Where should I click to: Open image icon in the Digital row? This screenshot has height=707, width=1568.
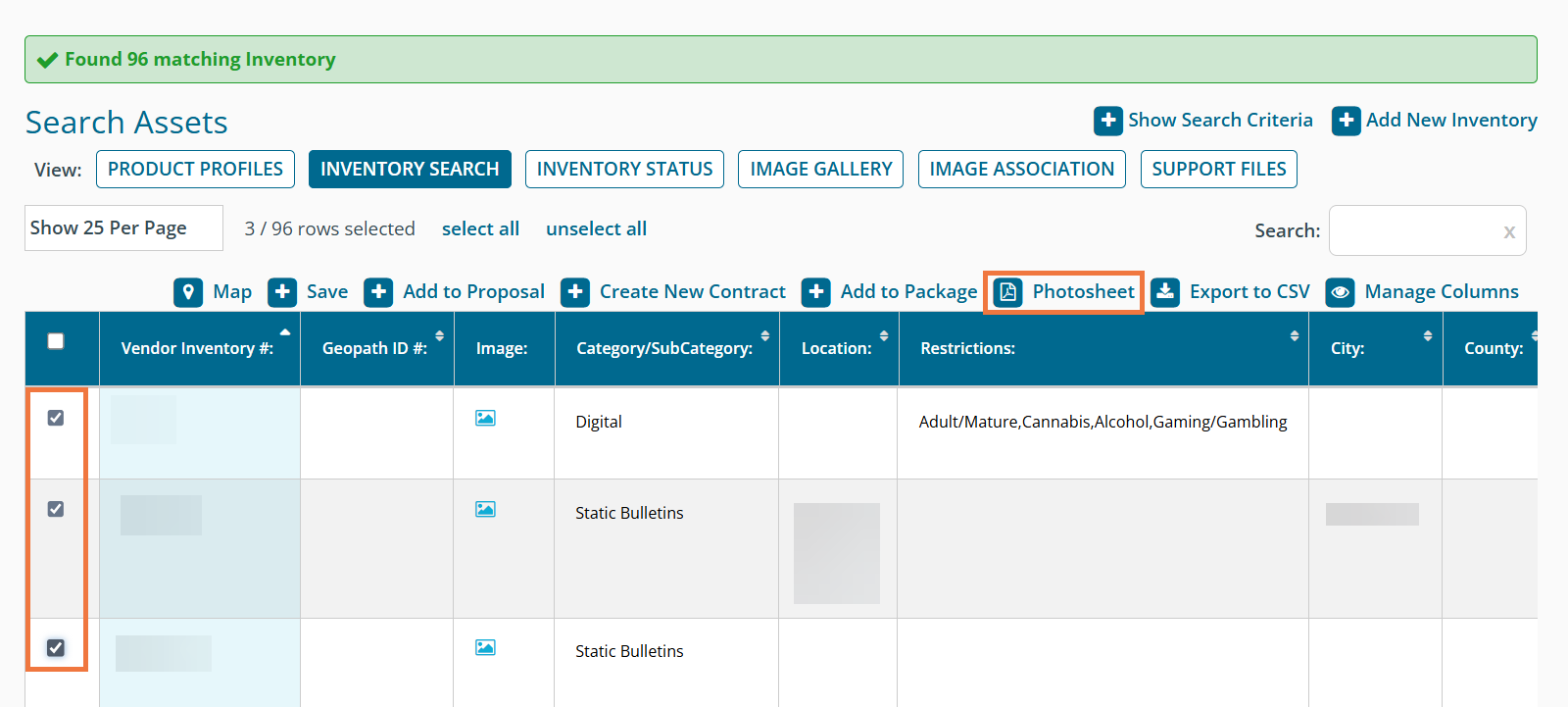485,418
